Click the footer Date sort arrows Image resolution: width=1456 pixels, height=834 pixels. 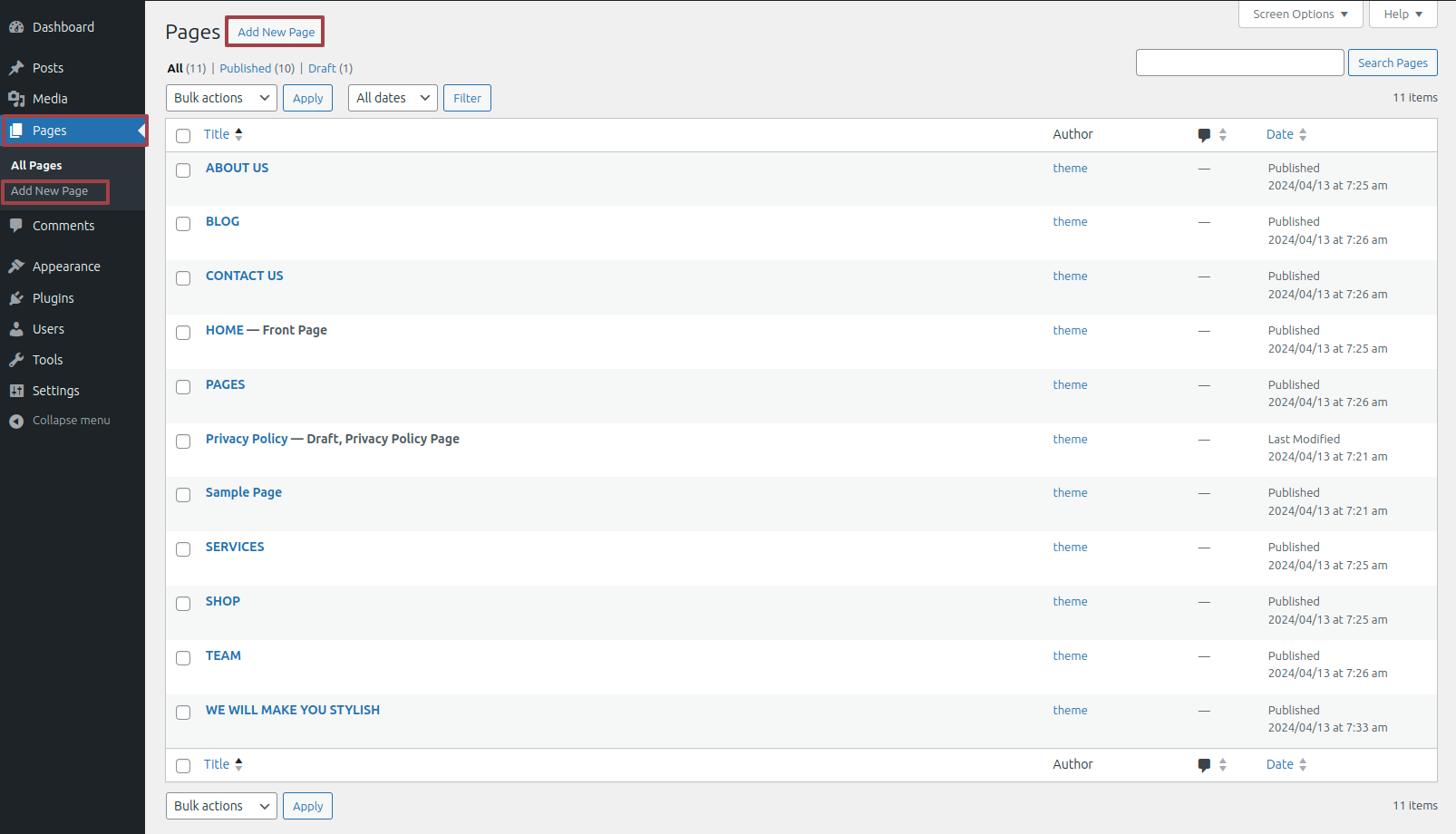click(1303, 765)
